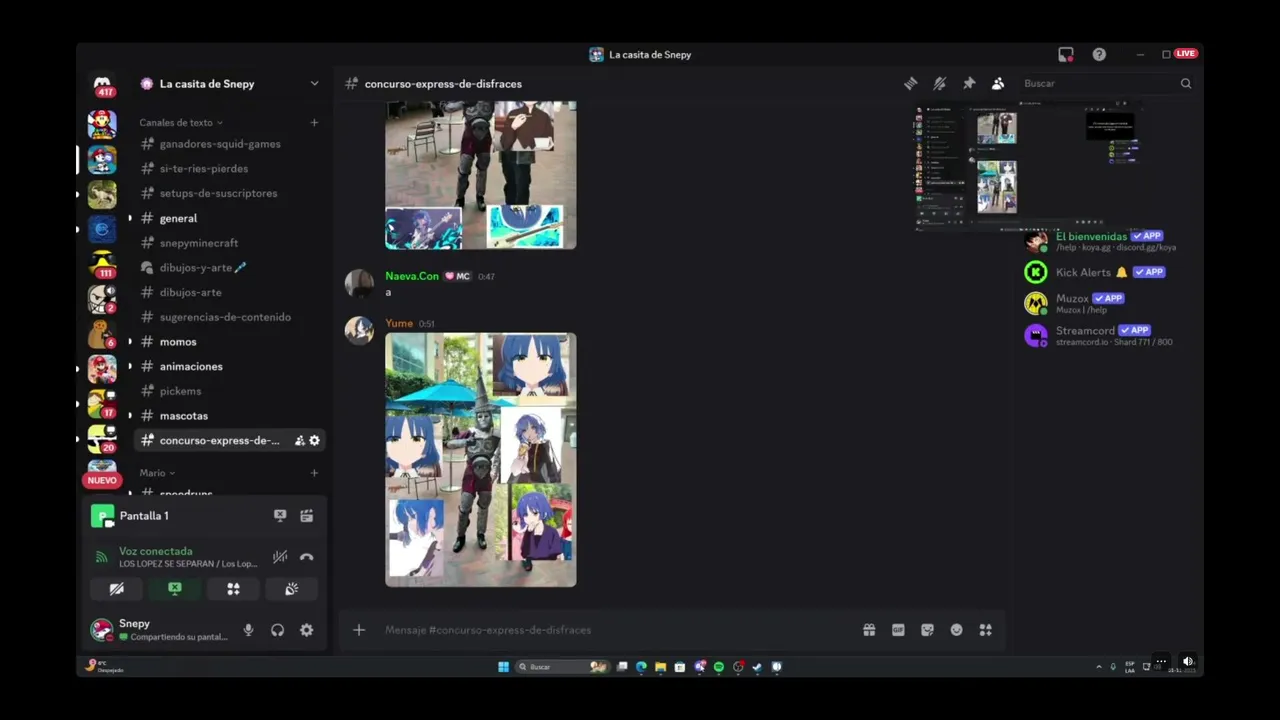Add channel to Canales de texto category
1280x720 pixels.
point(314,122)
